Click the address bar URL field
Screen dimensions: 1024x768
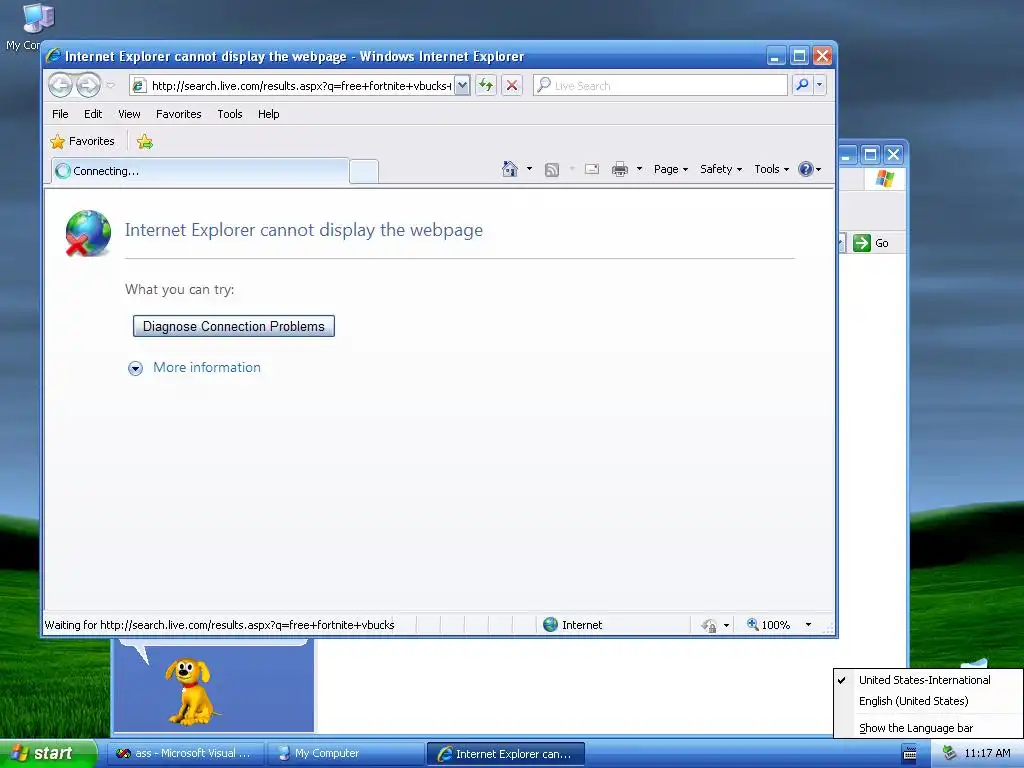[x=291, y=86]
